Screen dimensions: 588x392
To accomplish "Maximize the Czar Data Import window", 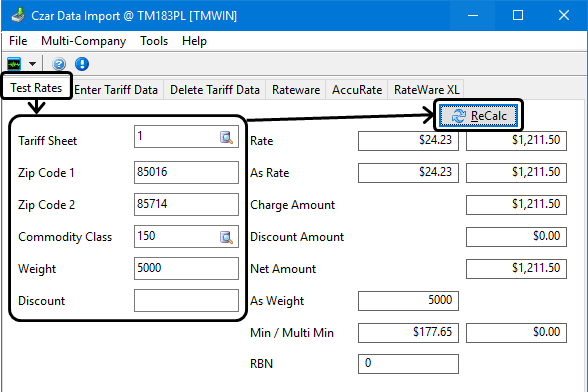I will pos(518,15).
